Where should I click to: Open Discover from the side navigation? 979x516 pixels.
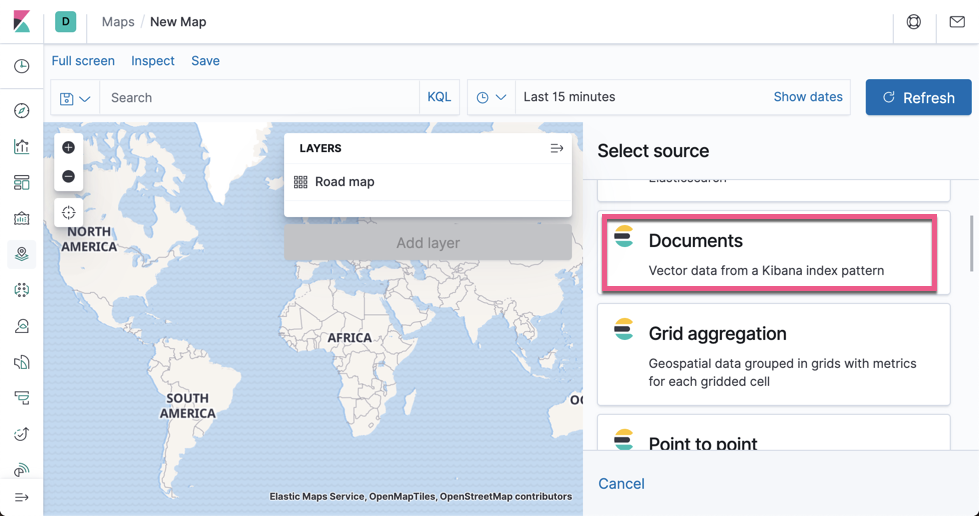click(x=22, y=111)
